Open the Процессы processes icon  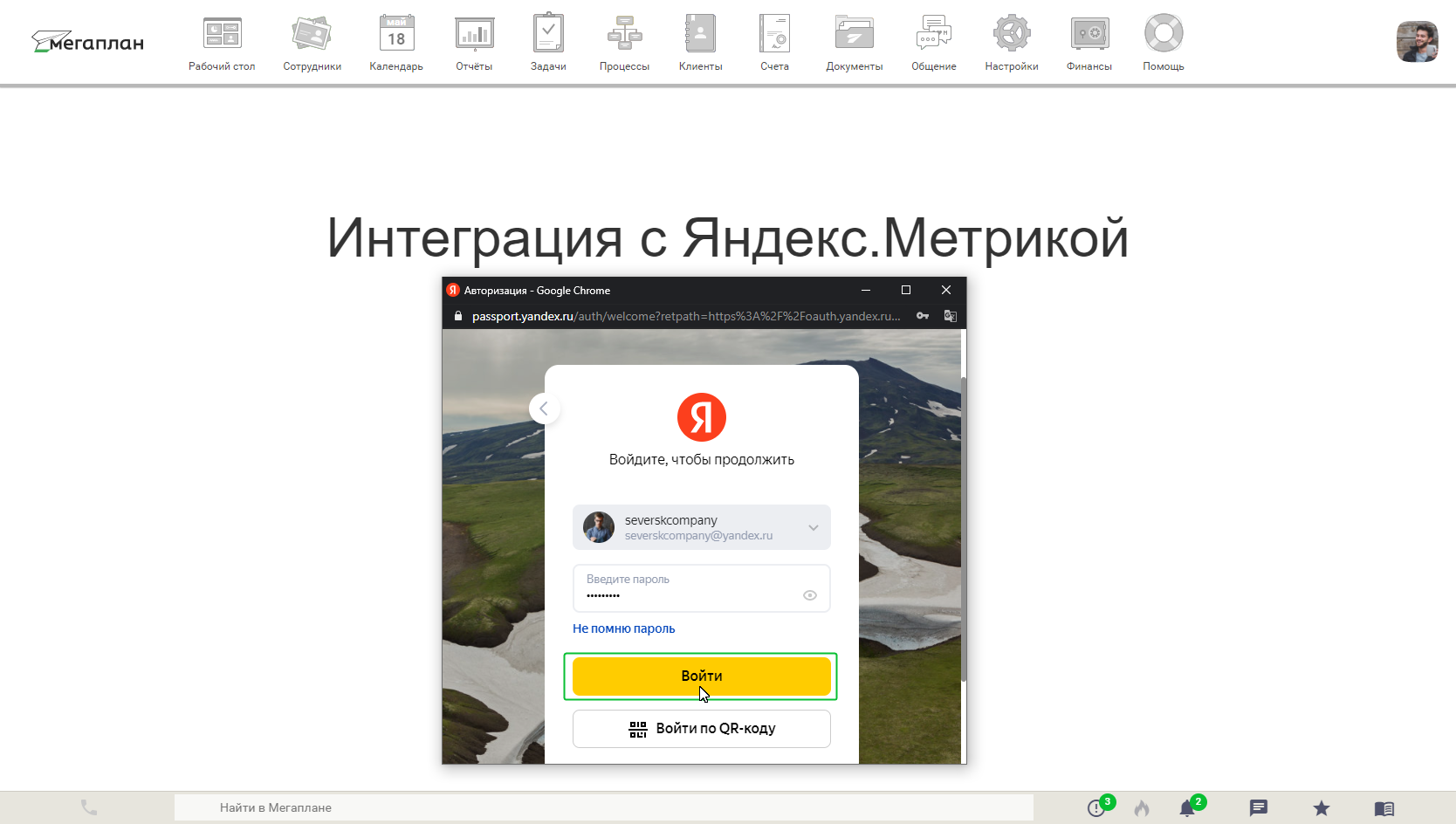click(x=624, y=34)
